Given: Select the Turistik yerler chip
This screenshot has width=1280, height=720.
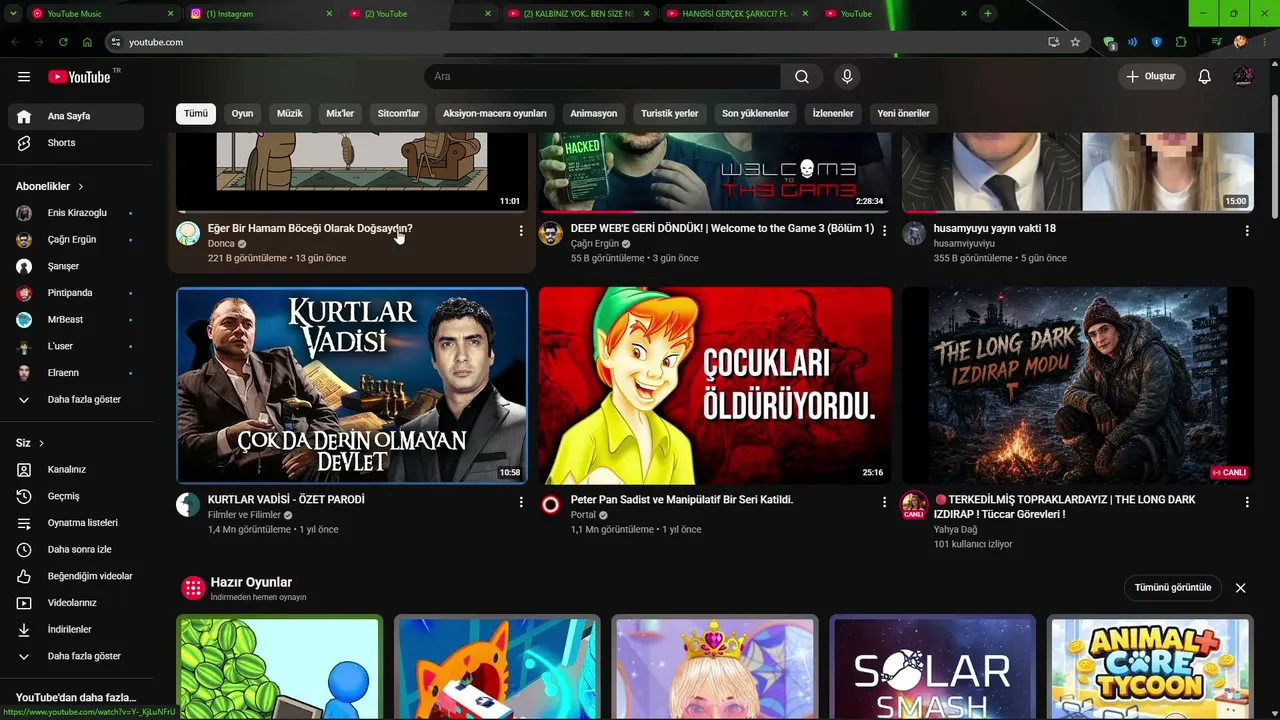Looking at the screenshot, I should click(670, 114).
